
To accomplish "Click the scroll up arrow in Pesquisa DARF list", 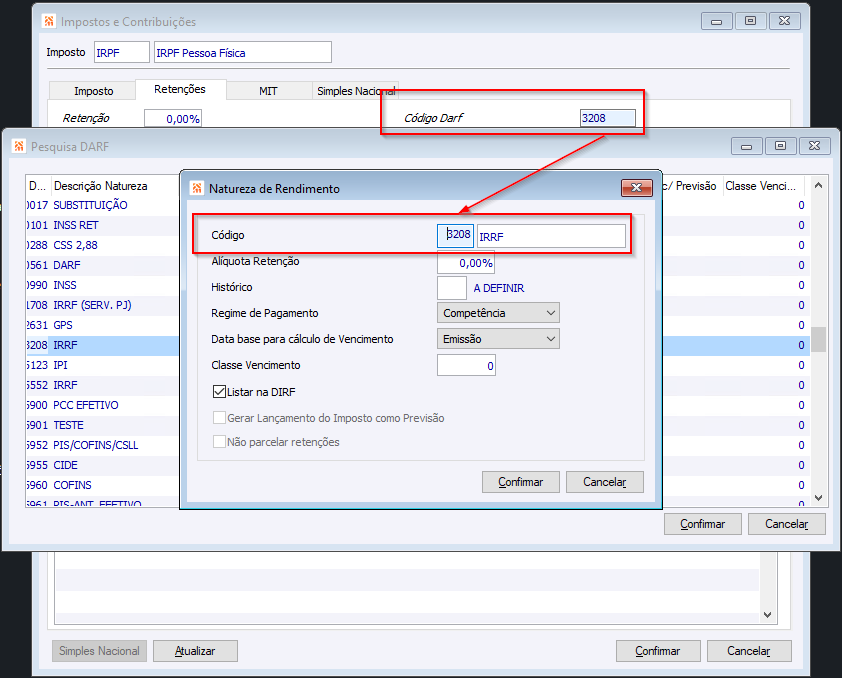I will coord(818,186).
